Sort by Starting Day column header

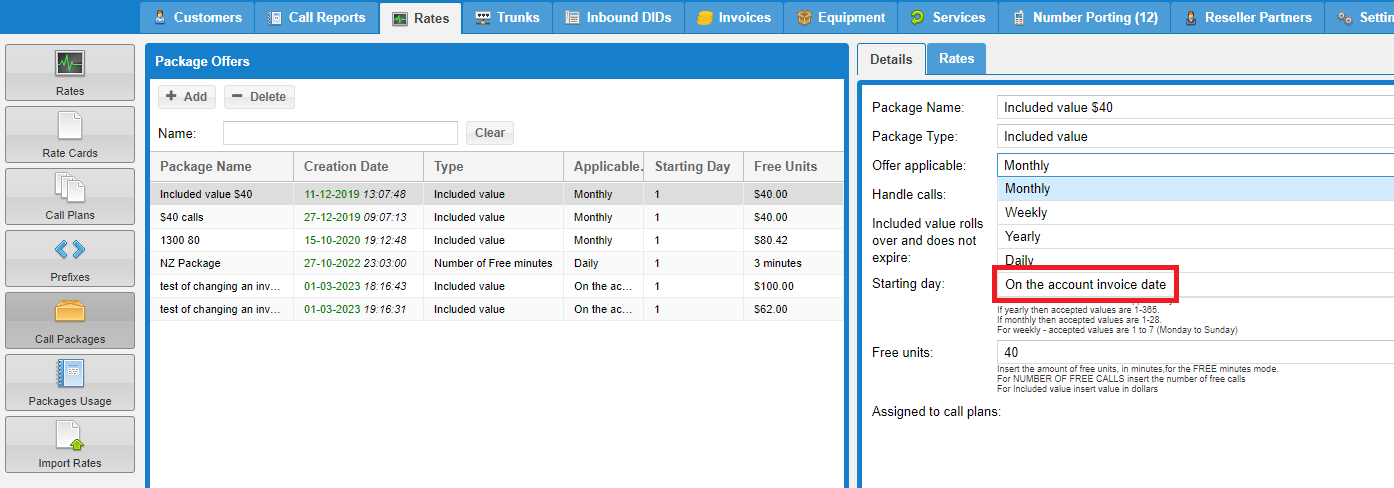[693, 167]
